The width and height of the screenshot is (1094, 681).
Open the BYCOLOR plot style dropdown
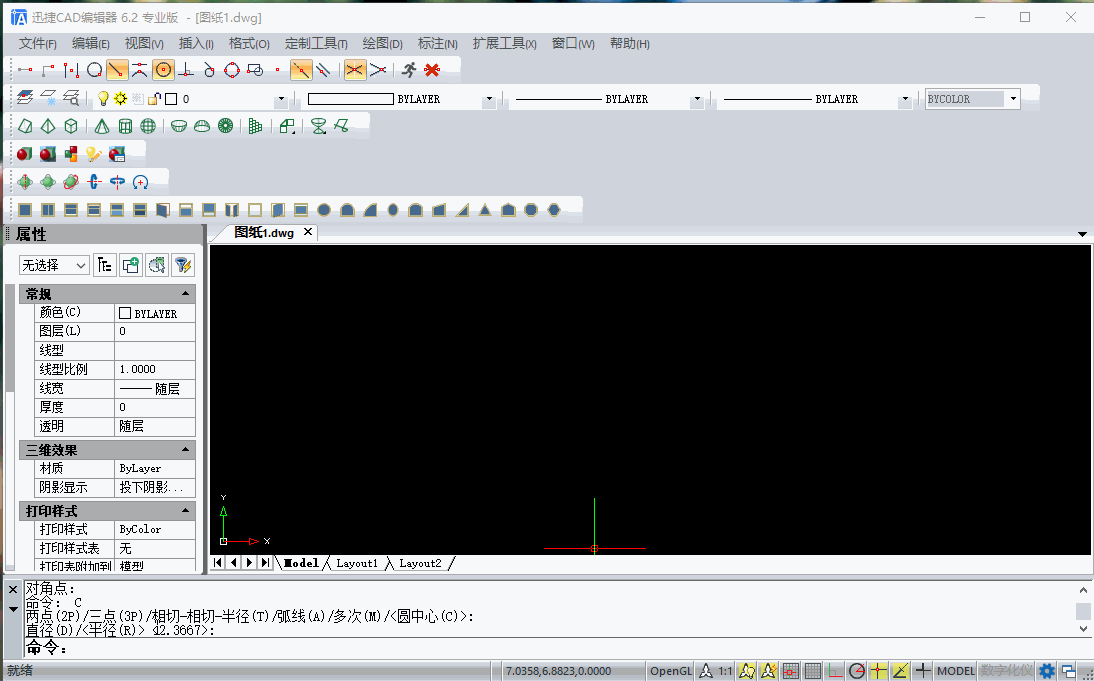click(1013, 99)
